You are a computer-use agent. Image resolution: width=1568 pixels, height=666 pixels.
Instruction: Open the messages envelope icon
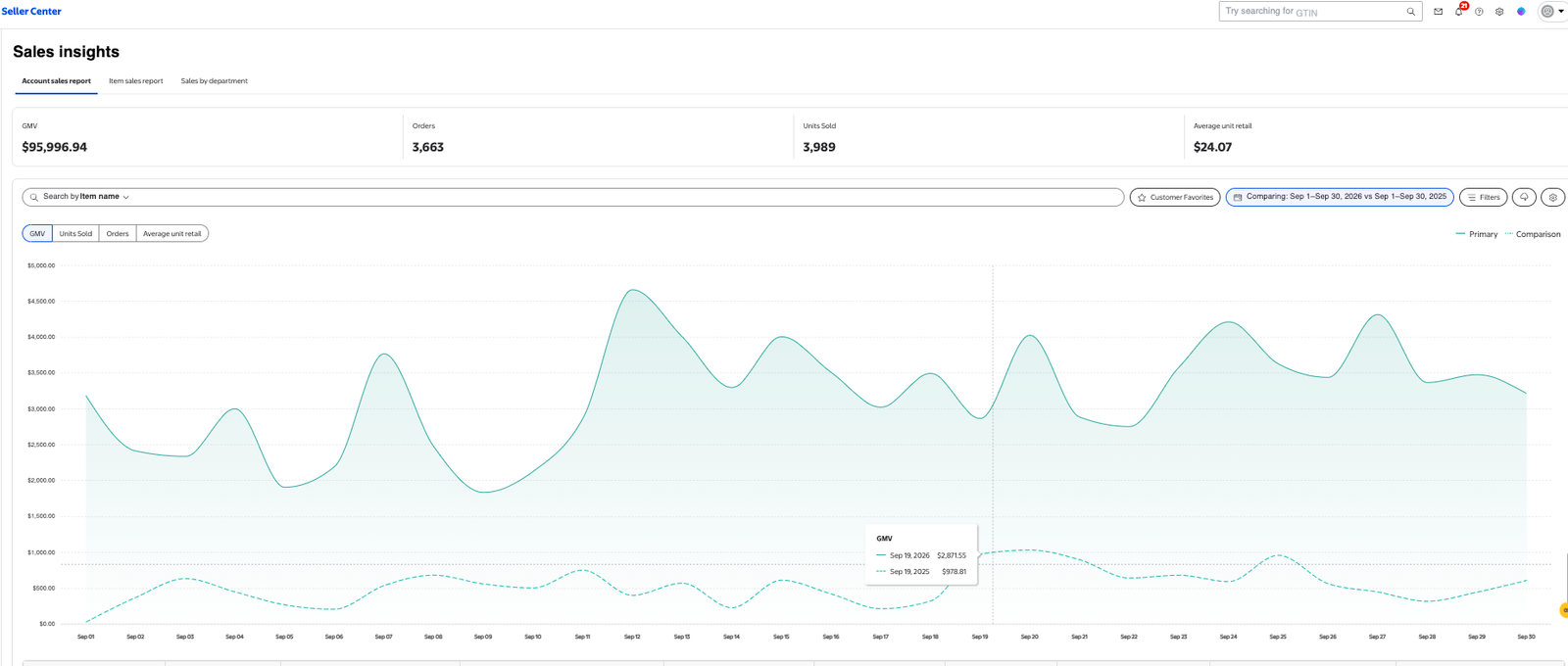click(x=1438, y=12)
